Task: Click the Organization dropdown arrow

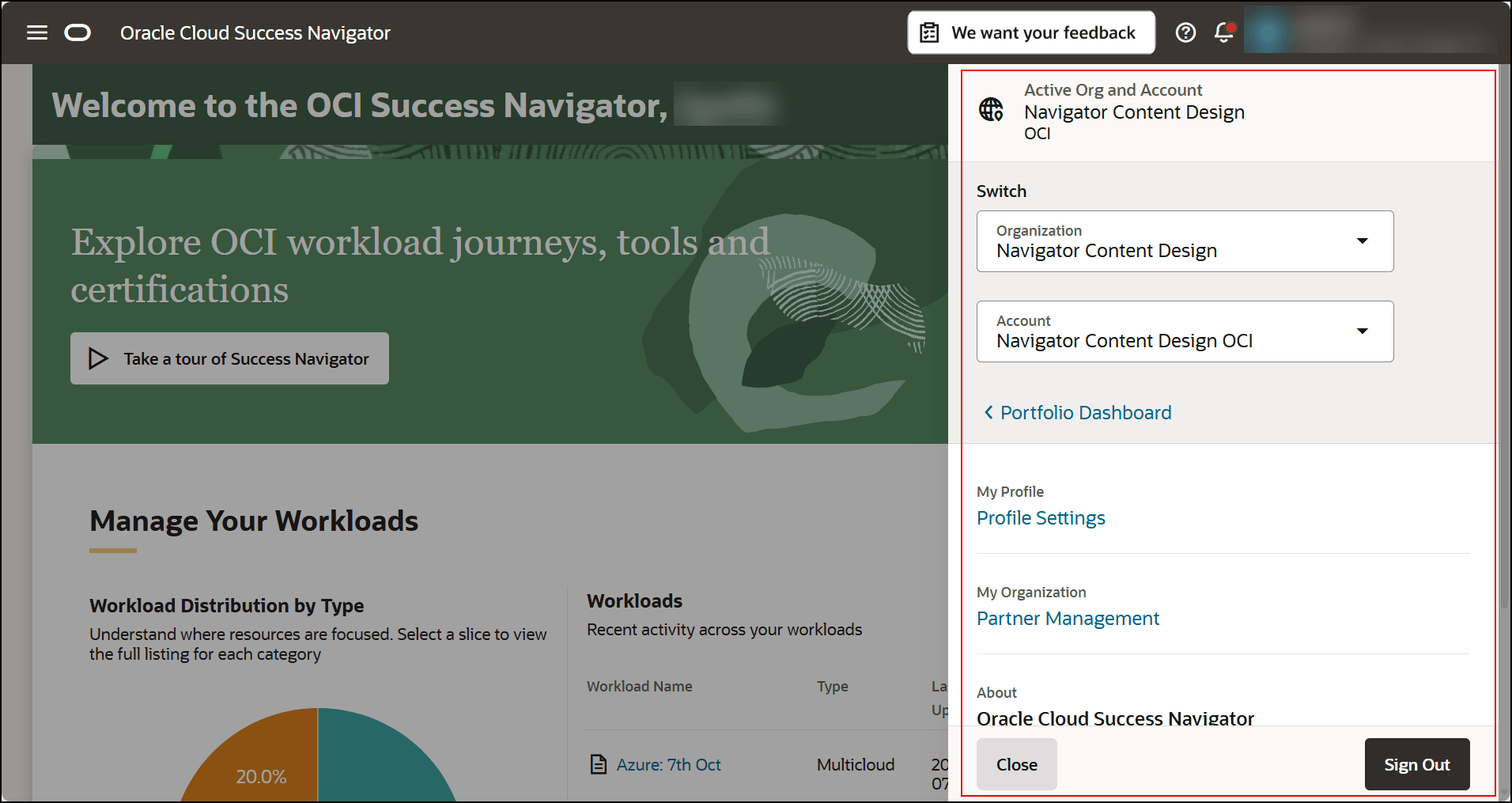Action: coord(1363,241)
